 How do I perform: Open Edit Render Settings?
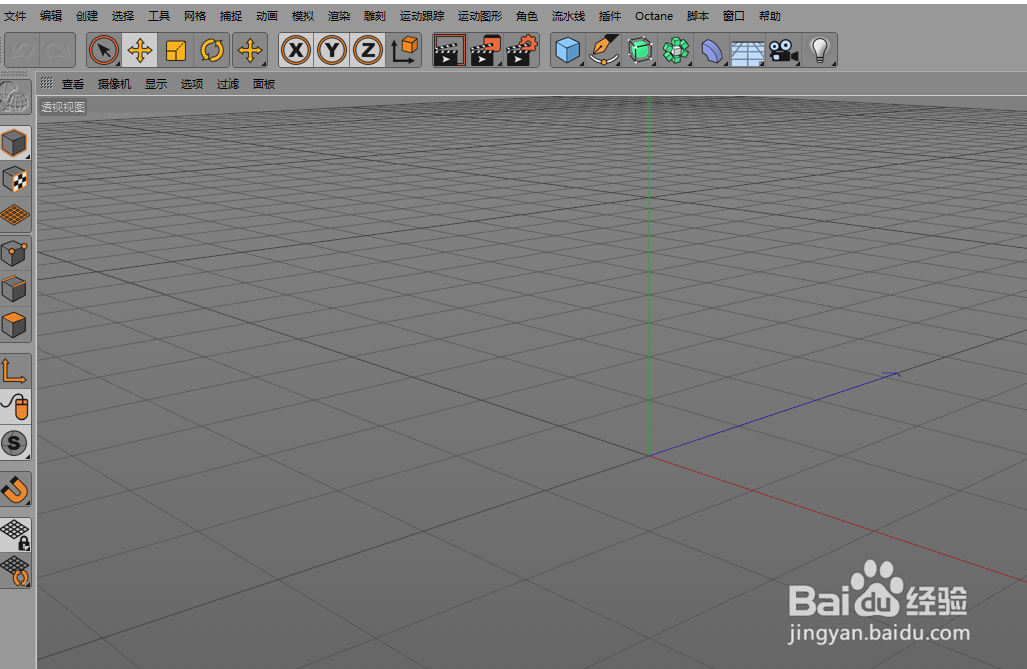click(522, 50)
